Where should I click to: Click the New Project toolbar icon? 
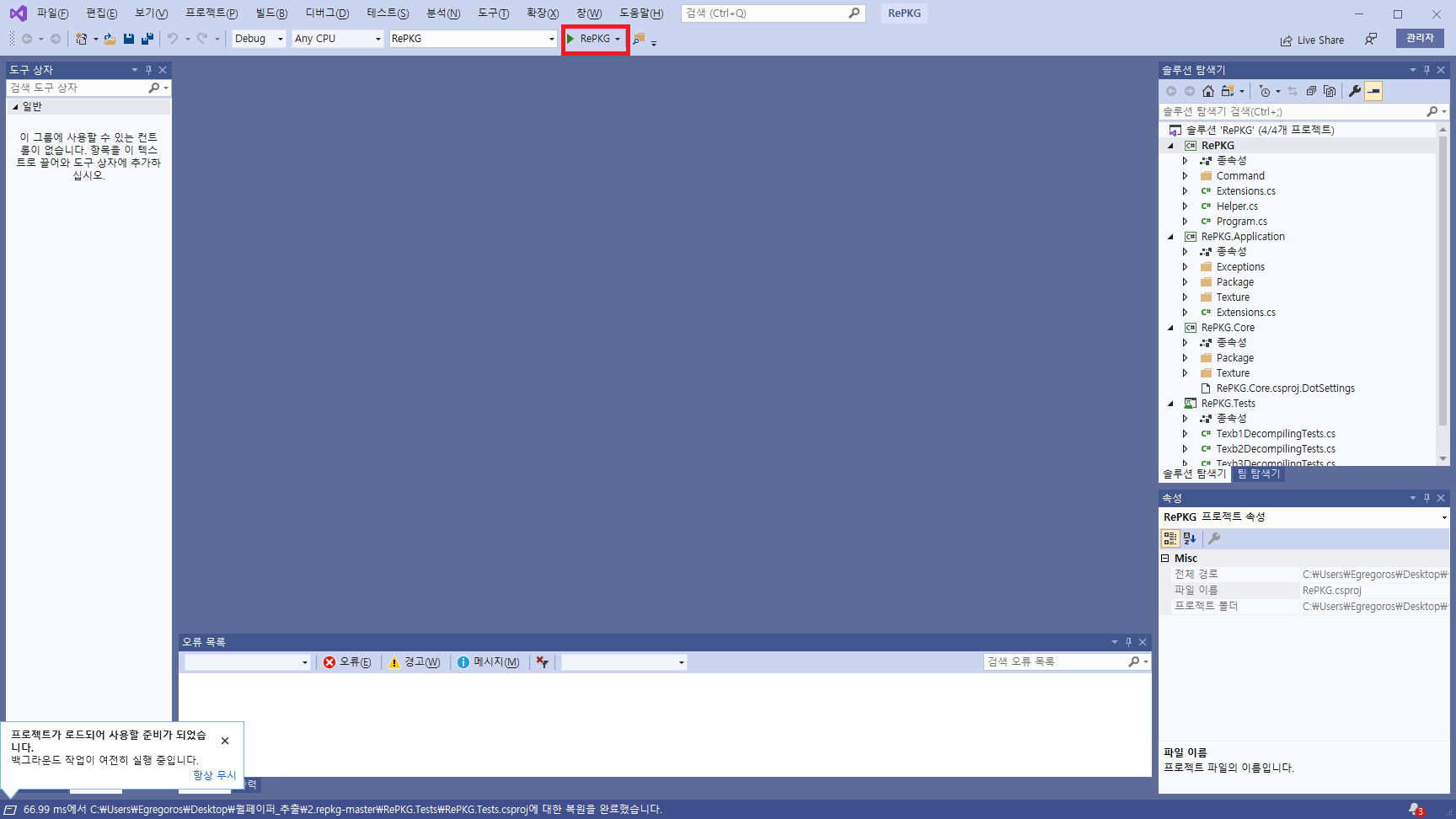(x=81, y=39)
